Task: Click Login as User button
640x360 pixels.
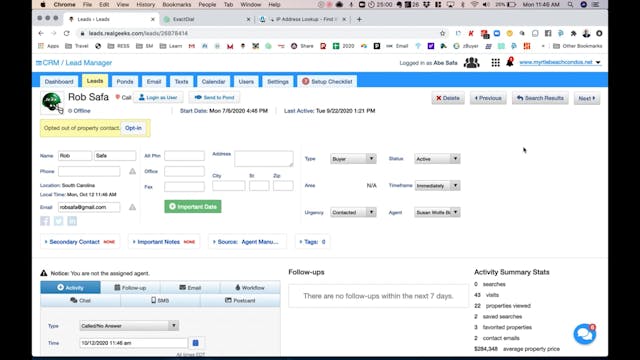Action: coord(158,98)
